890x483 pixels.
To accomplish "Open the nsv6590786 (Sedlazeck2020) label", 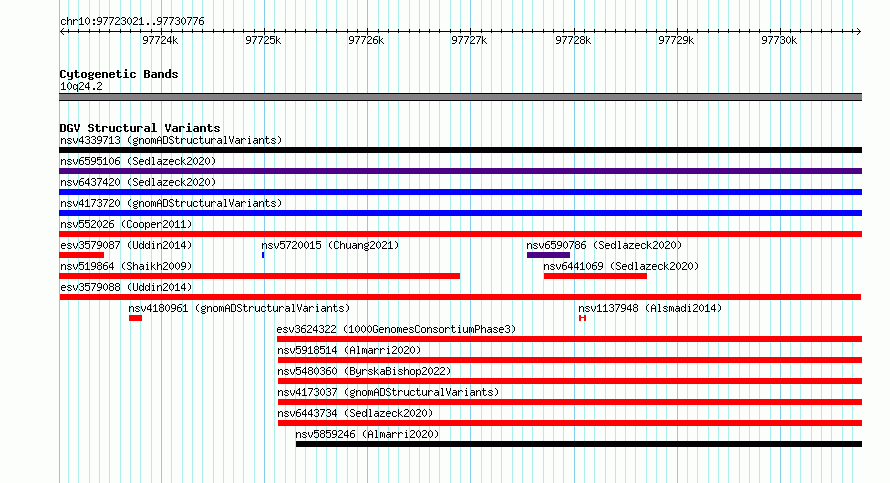I will [x=604, y=245].
